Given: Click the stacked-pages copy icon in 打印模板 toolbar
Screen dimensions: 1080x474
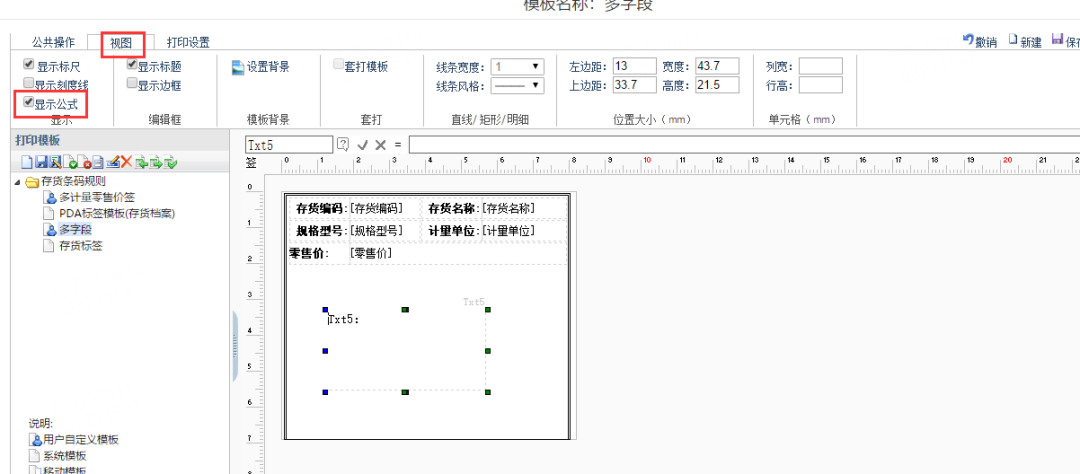Looking at the screenshot, I should [98, 163].
